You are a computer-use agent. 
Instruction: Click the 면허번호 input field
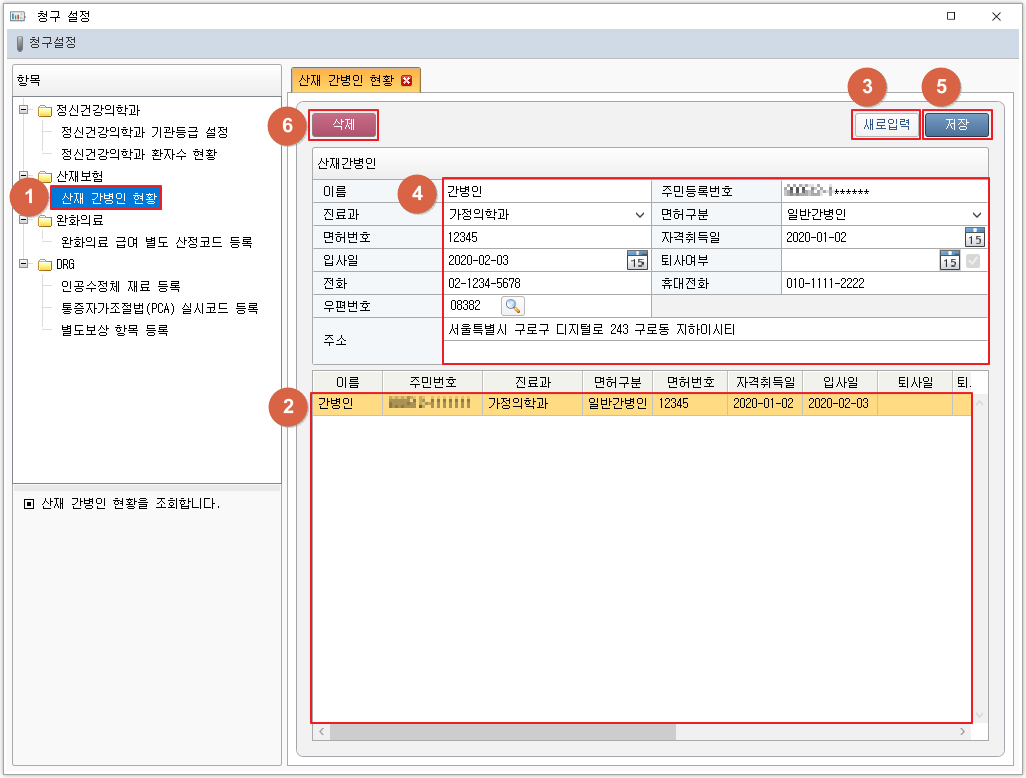pos(546,237)
